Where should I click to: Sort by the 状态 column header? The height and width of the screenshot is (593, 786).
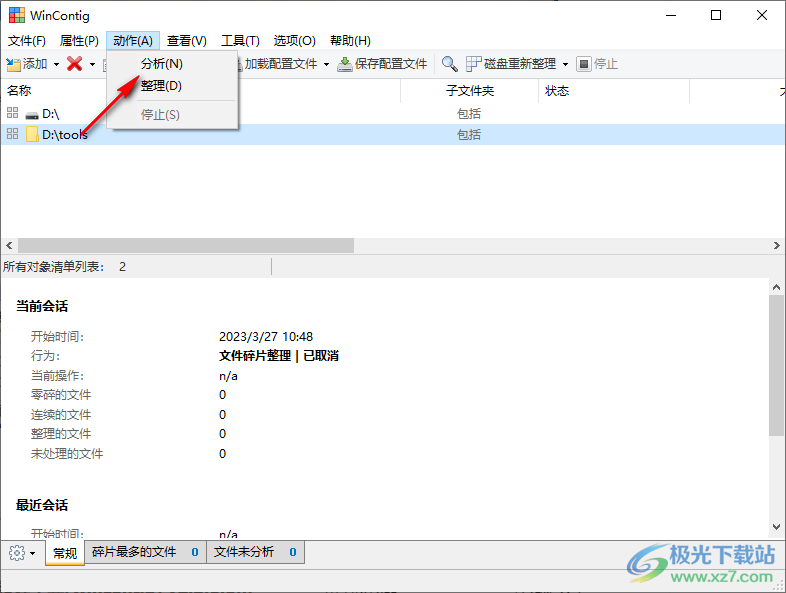pos(614,91)
